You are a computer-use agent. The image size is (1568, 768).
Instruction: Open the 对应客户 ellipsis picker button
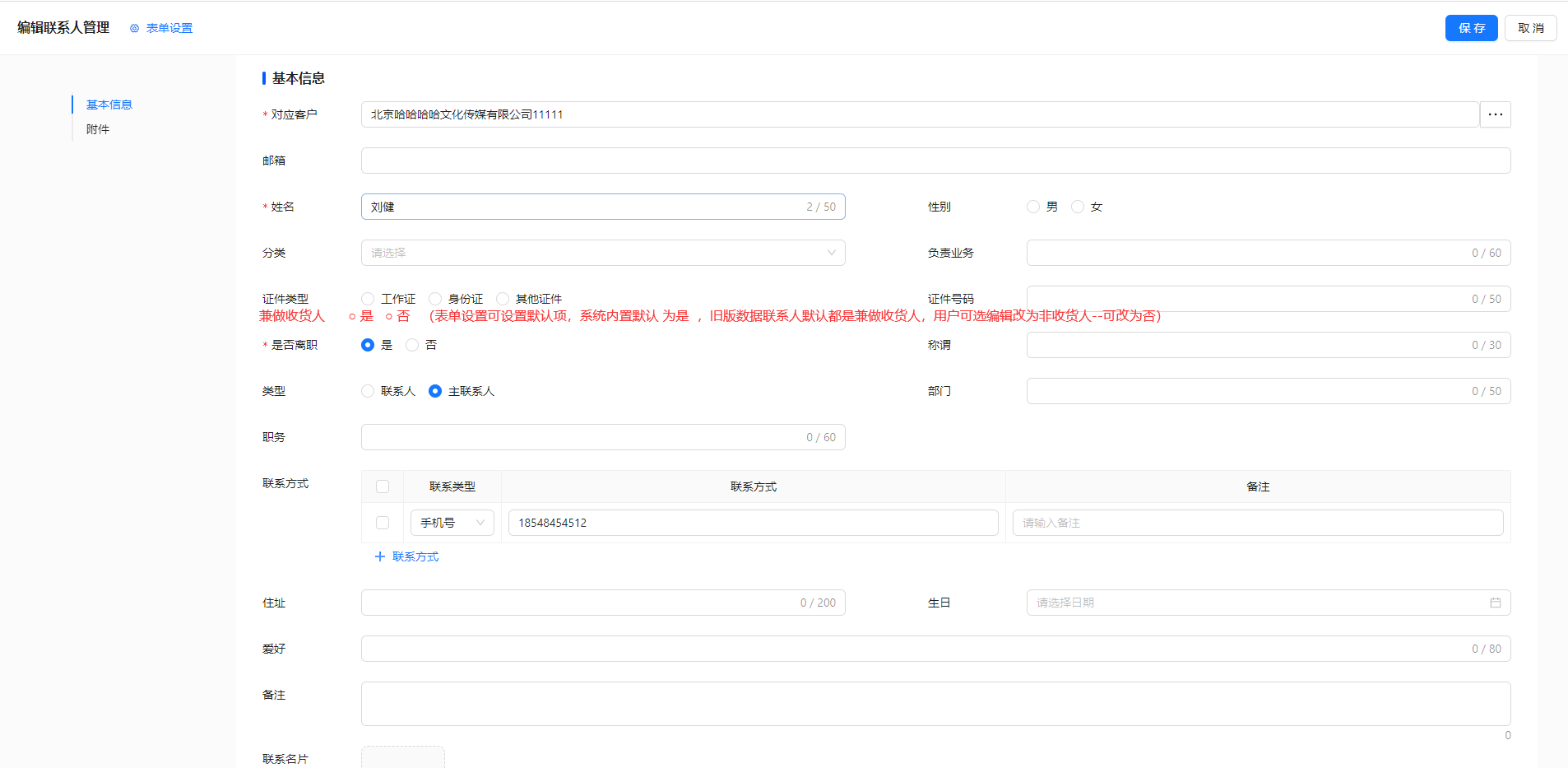(1495, 114)
